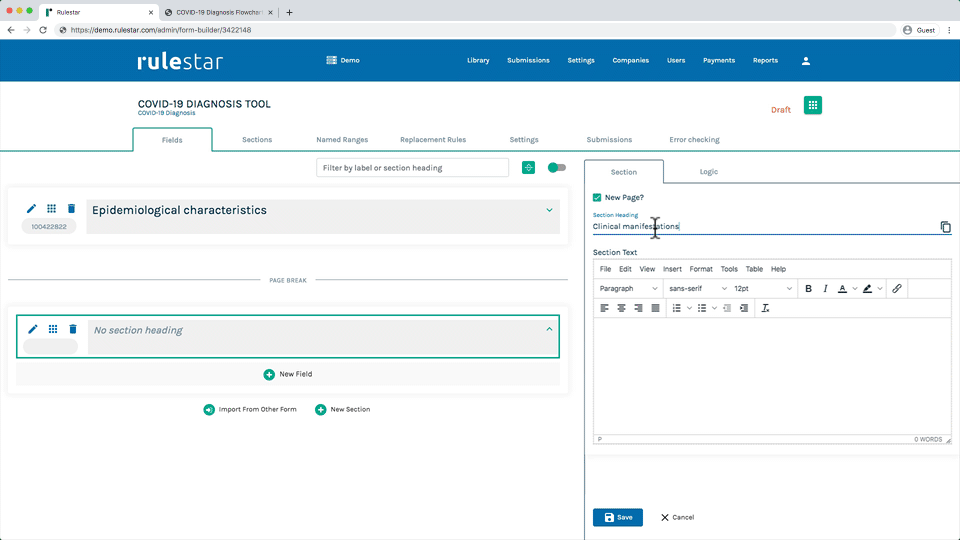
Task: Open Library in the top navigation
Action: (x=478, y=61)
